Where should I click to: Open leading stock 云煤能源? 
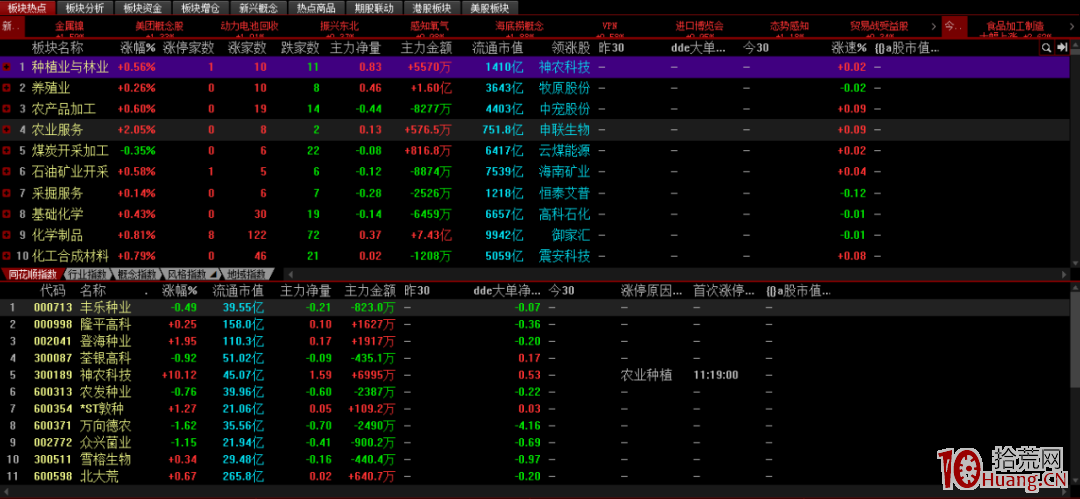click(x=565, y=150)
